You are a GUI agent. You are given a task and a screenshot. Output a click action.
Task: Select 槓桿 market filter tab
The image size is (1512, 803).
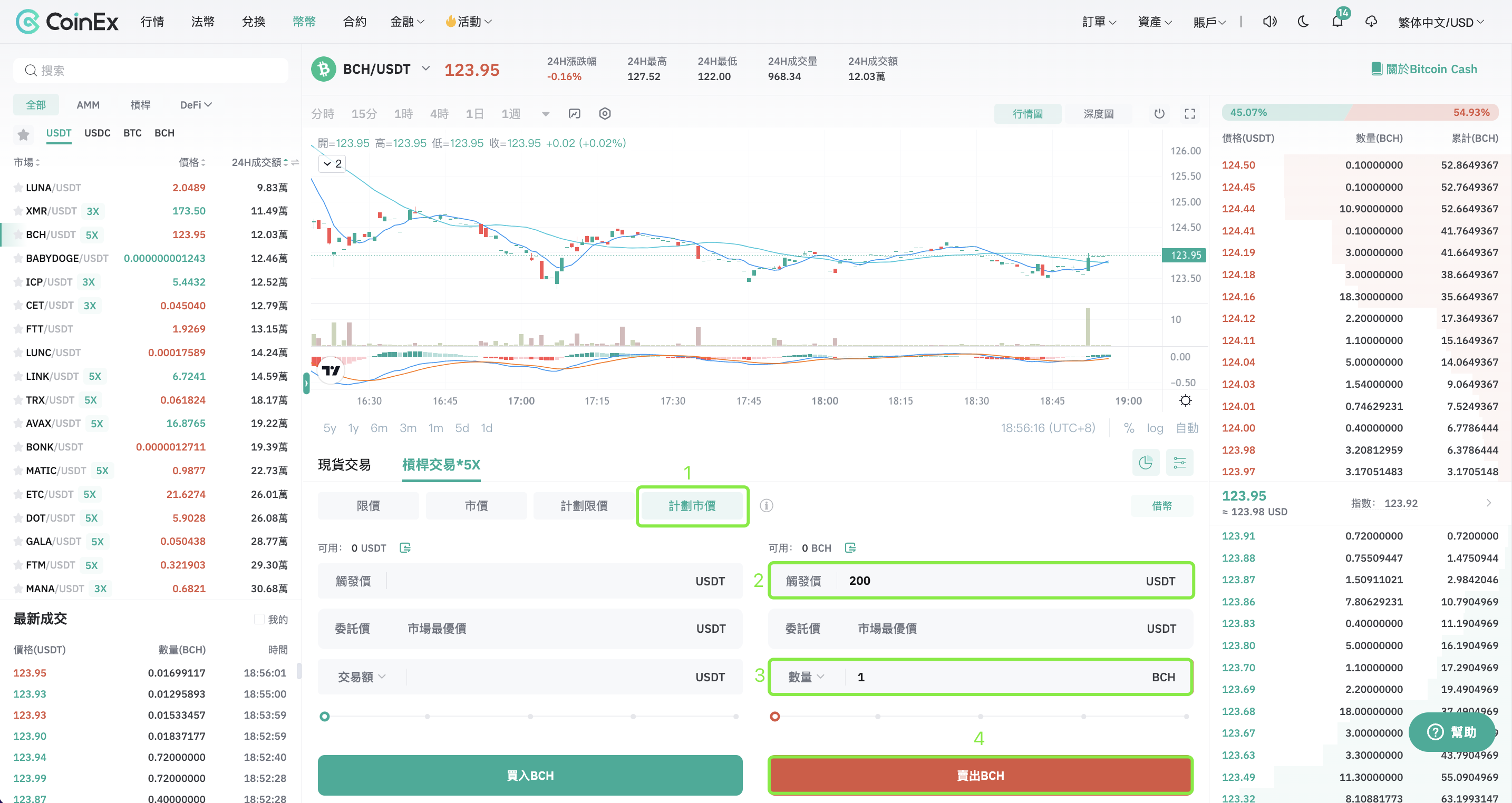[140, 105]
